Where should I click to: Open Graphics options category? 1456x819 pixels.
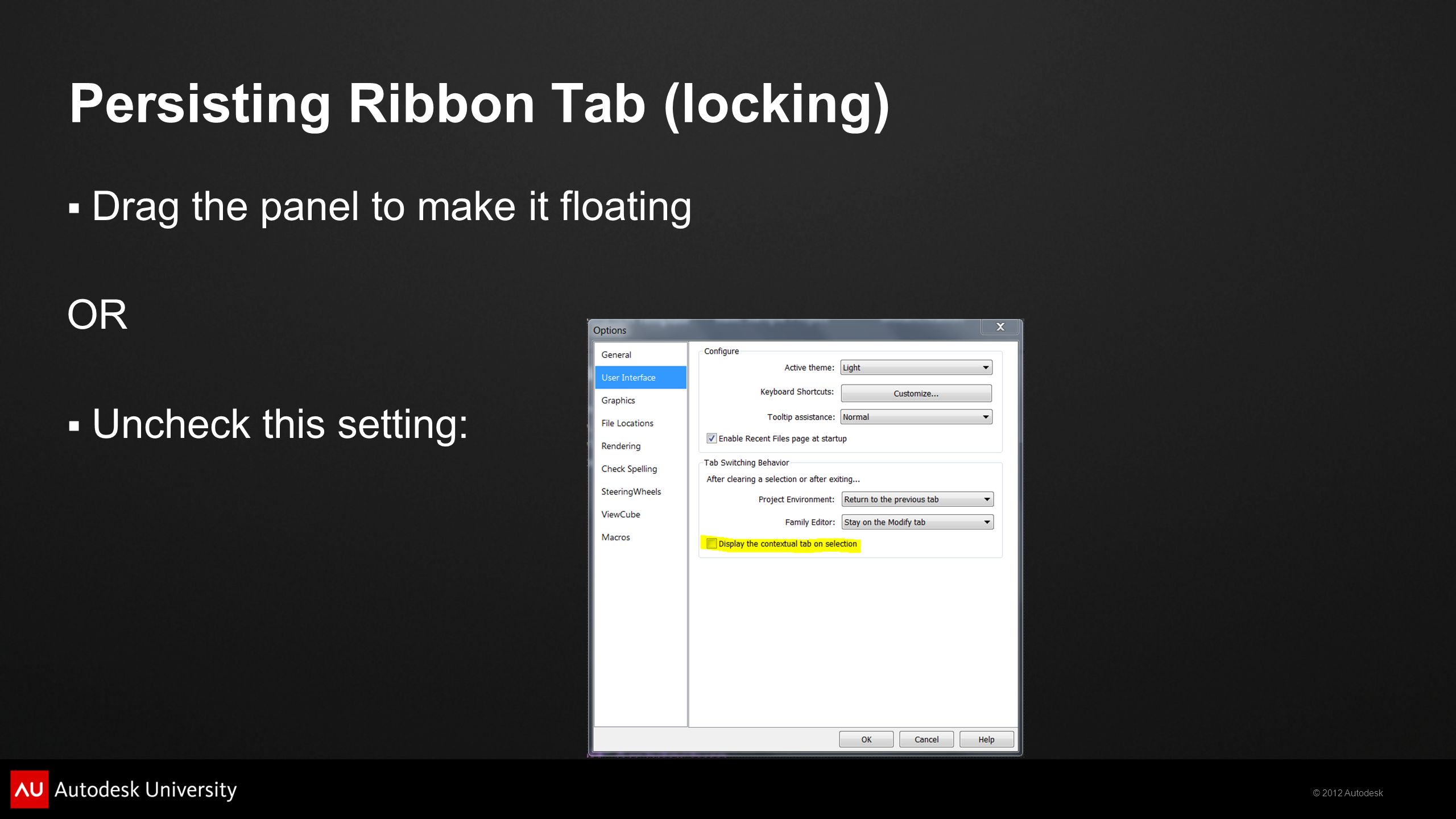[640, 400]
